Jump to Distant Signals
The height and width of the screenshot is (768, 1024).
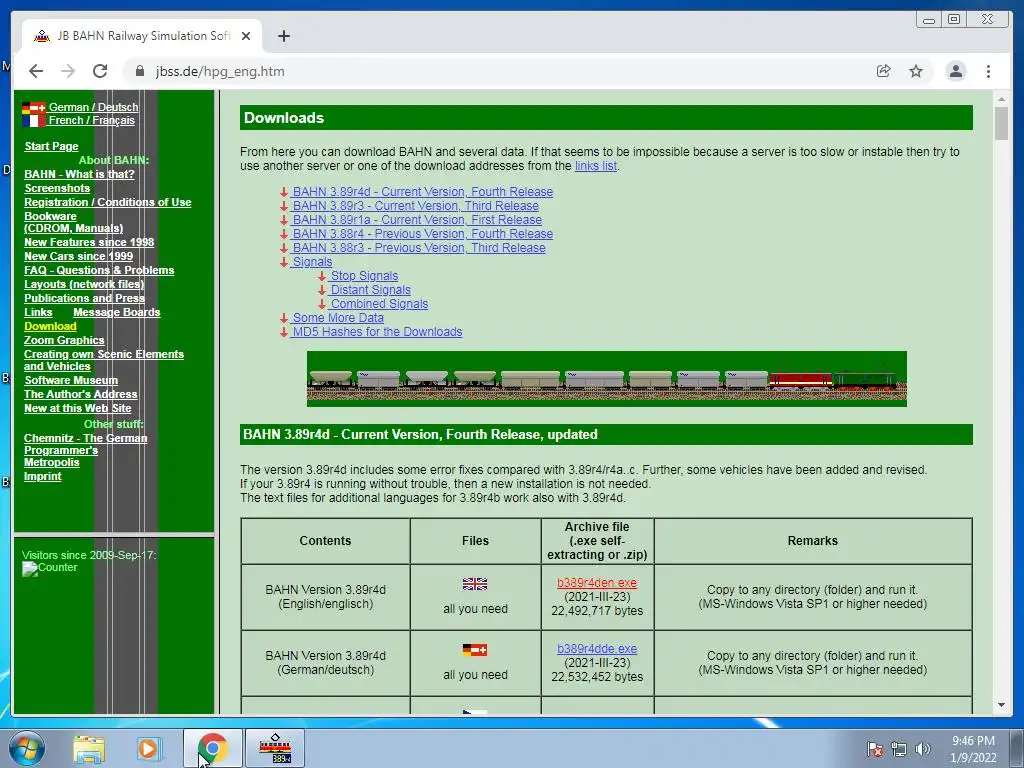(x=370, y=290)
